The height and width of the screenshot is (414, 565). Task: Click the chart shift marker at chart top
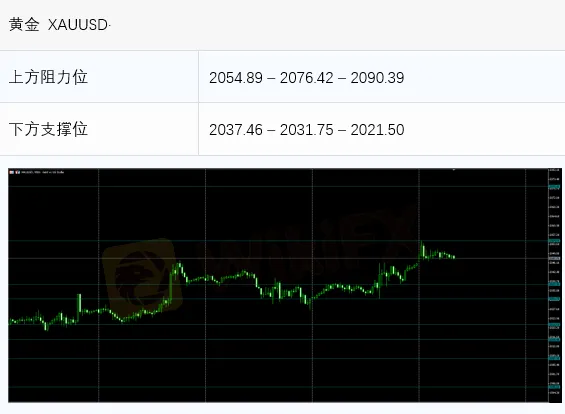tap(454, 169)
